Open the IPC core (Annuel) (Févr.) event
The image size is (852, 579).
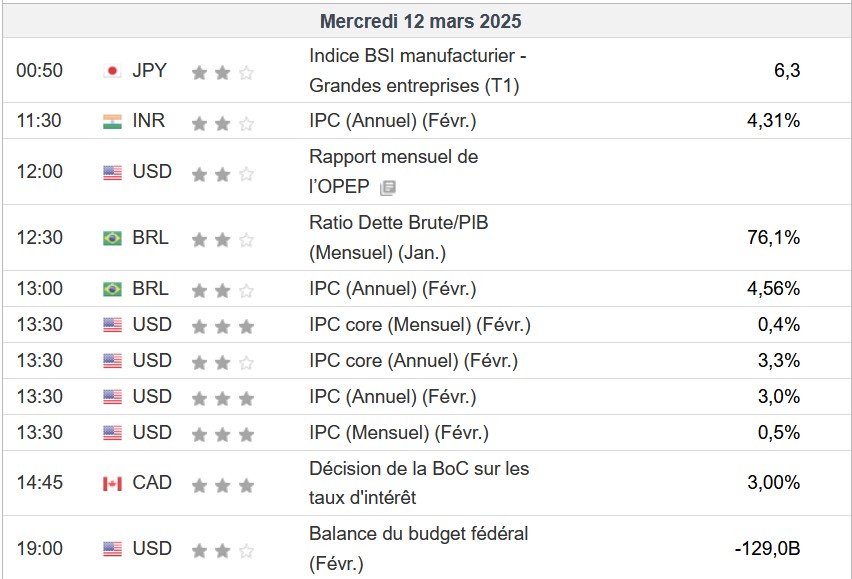point(413,361)
